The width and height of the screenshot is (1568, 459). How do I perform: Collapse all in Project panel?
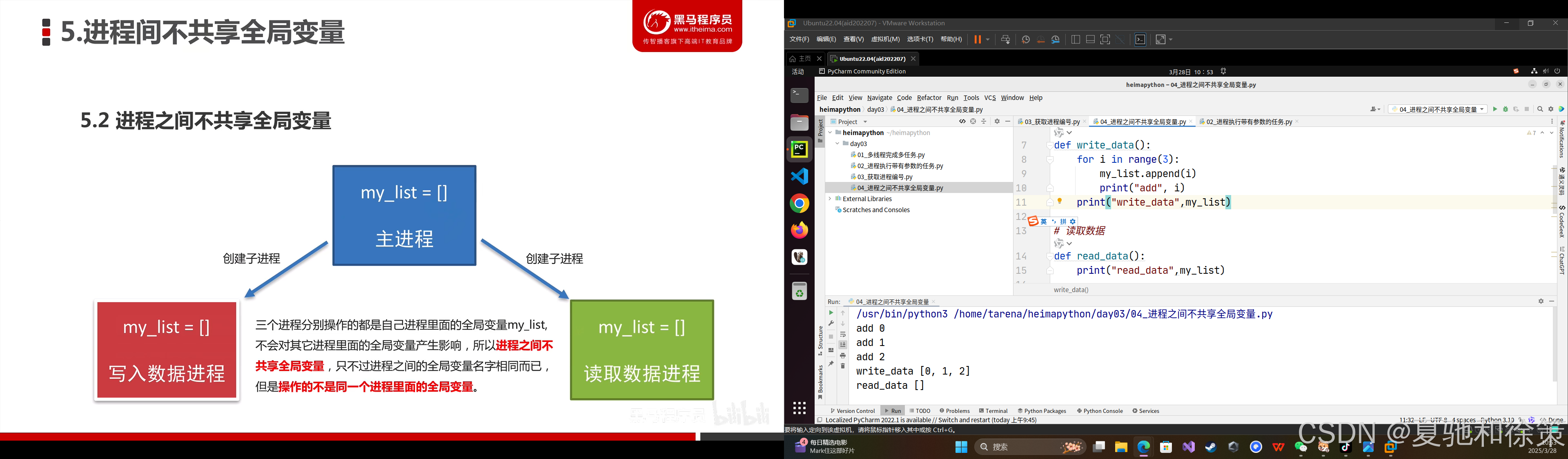click(x=984, y=122)
